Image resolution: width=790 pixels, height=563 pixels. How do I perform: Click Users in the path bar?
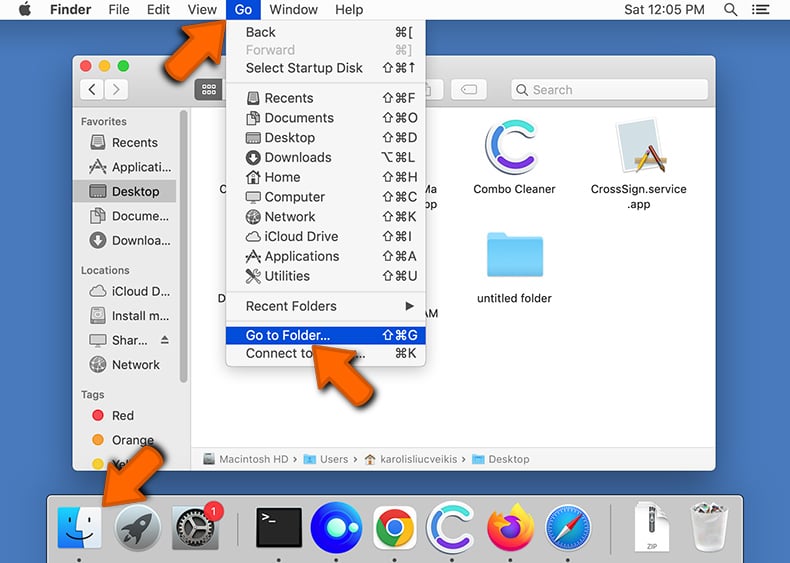tap(326, 459)
